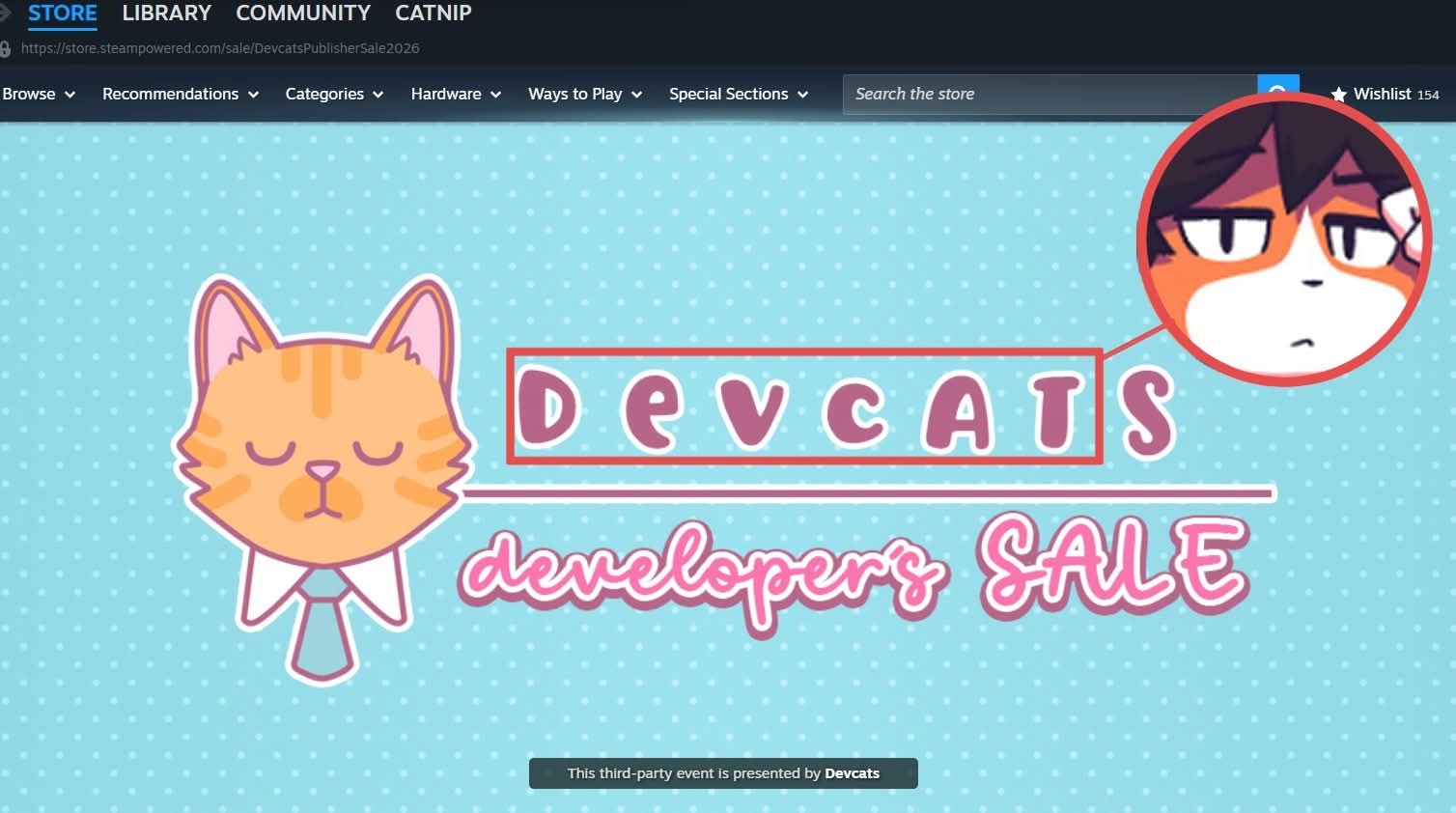Click the star icon beside Wishlist
Viewport: 1456px width, 813px height.
click(x=1338, y=95)
